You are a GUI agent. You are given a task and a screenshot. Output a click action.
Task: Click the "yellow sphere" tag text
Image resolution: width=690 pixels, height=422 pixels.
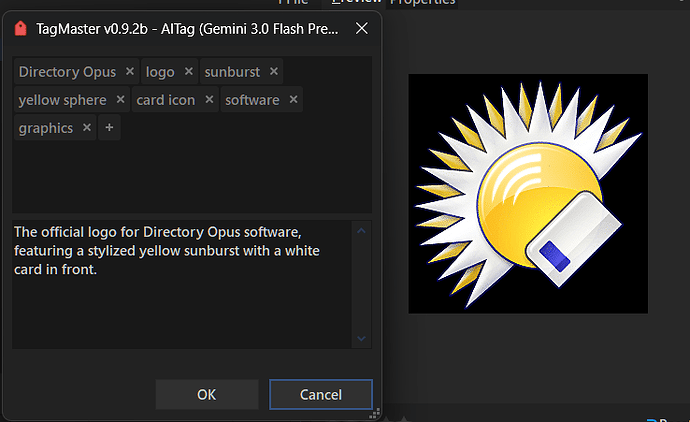coord(62,100)
